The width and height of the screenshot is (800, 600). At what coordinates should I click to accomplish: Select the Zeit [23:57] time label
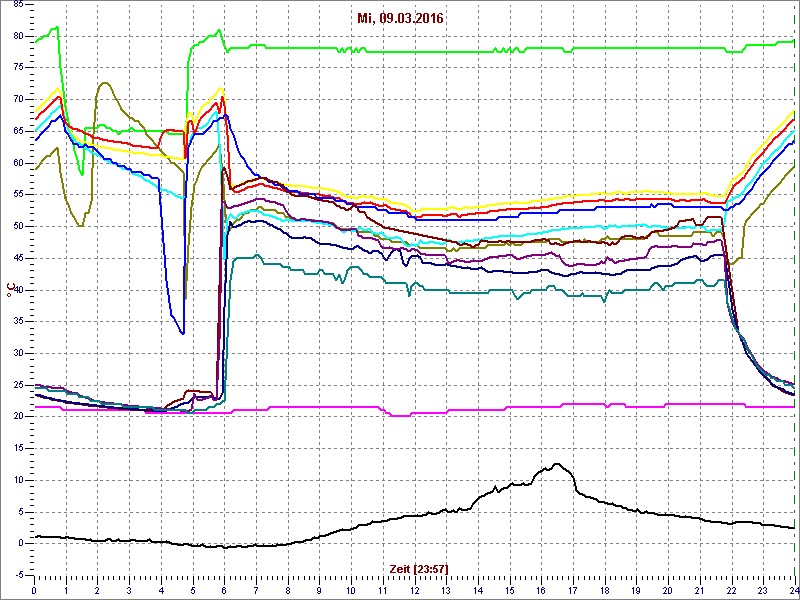point(419,569)
